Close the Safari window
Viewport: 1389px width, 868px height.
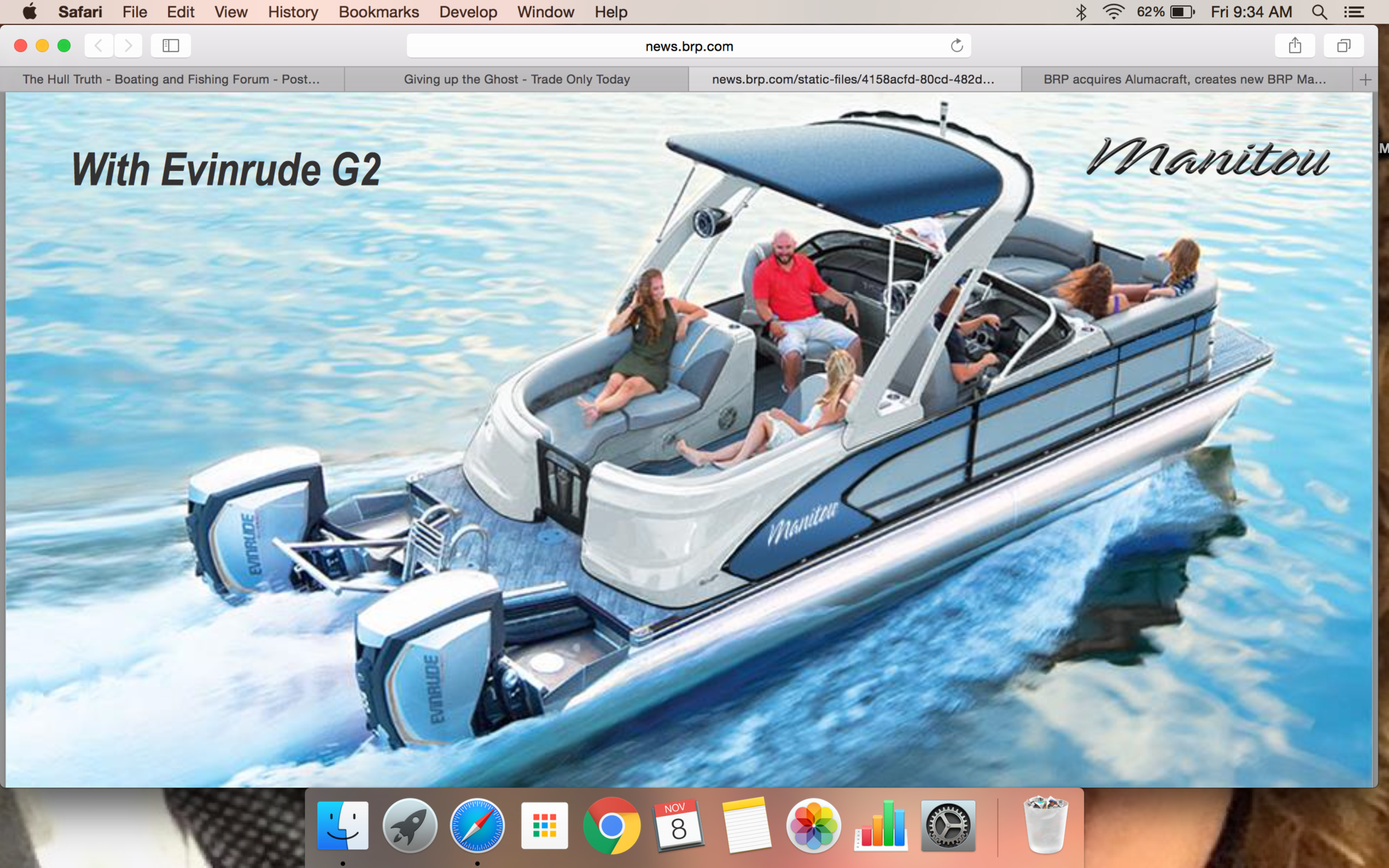click(21, 46)
